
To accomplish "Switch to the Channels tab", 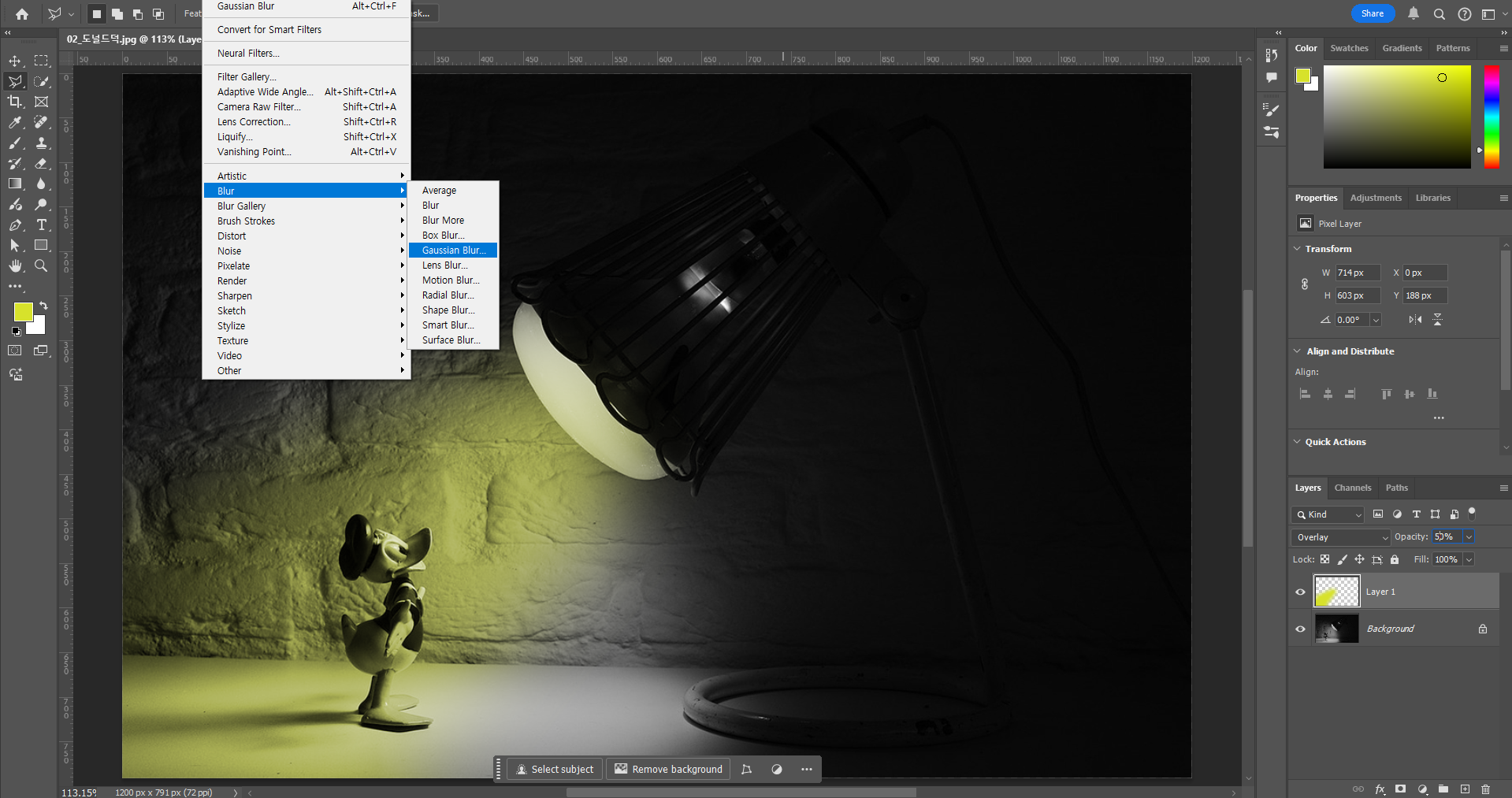I will coord(1353,488).
